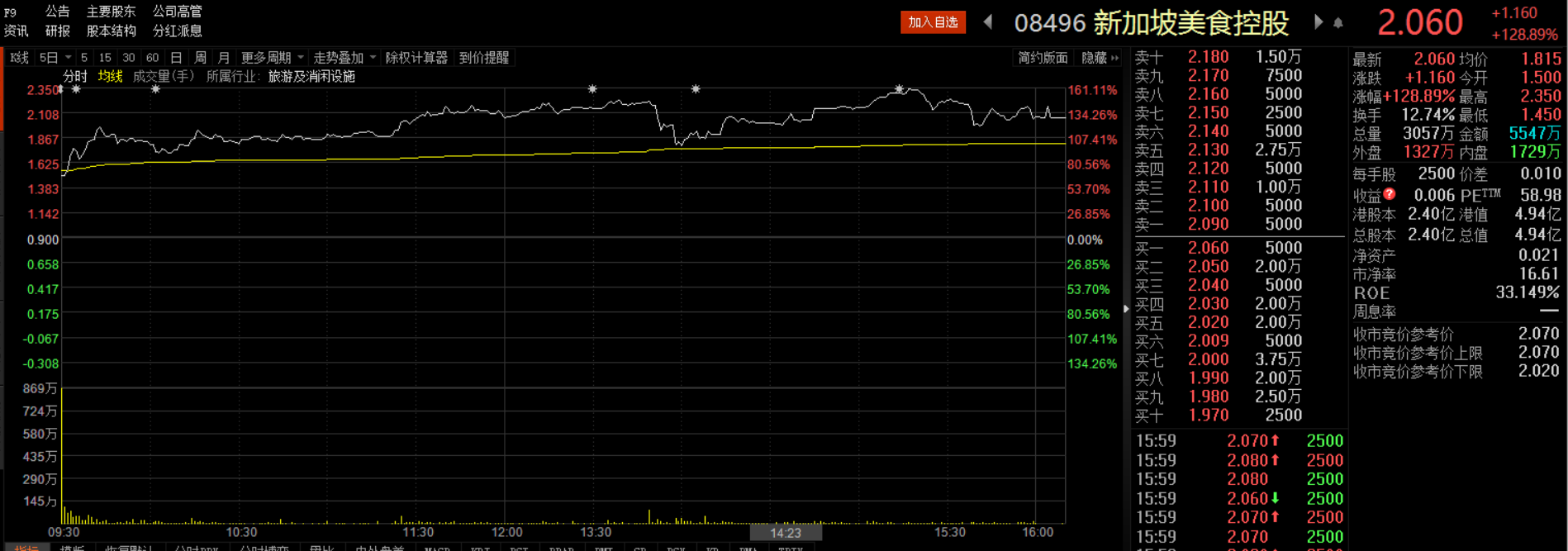Toggle the 成交量(手) volume legend
This screenshot has height=551, width=1568.
click(164, 76)
